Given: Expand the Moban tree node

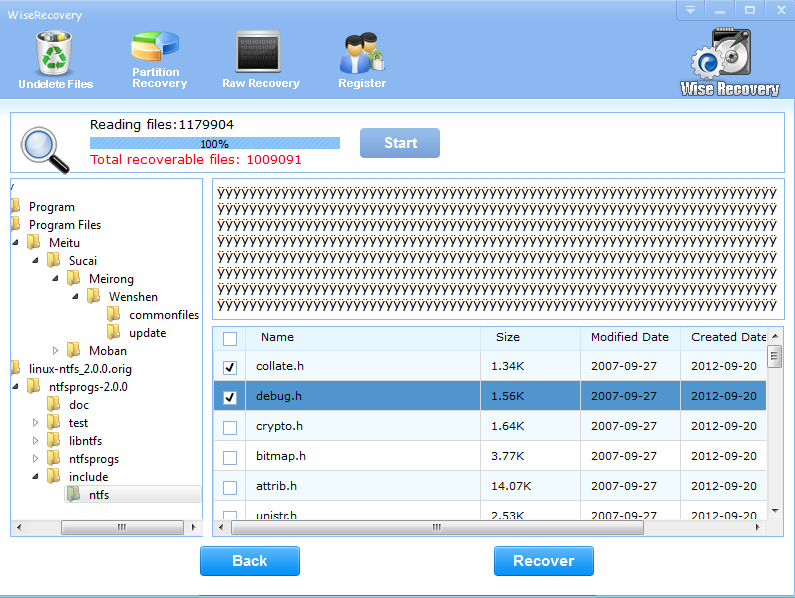Looking at the screenshot, I should coord(55,350).
